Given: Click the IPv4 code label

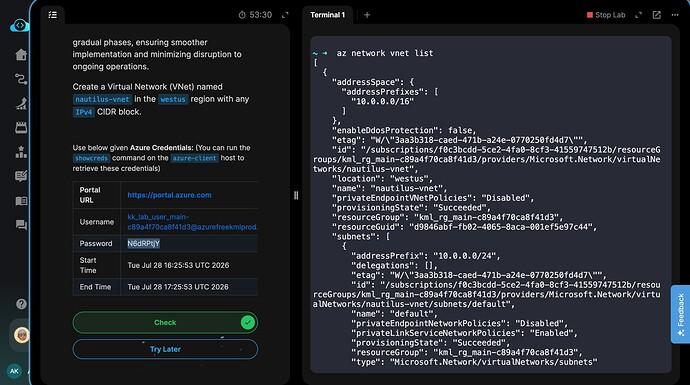Looking at the screenshot, I should tap(84, 112).
